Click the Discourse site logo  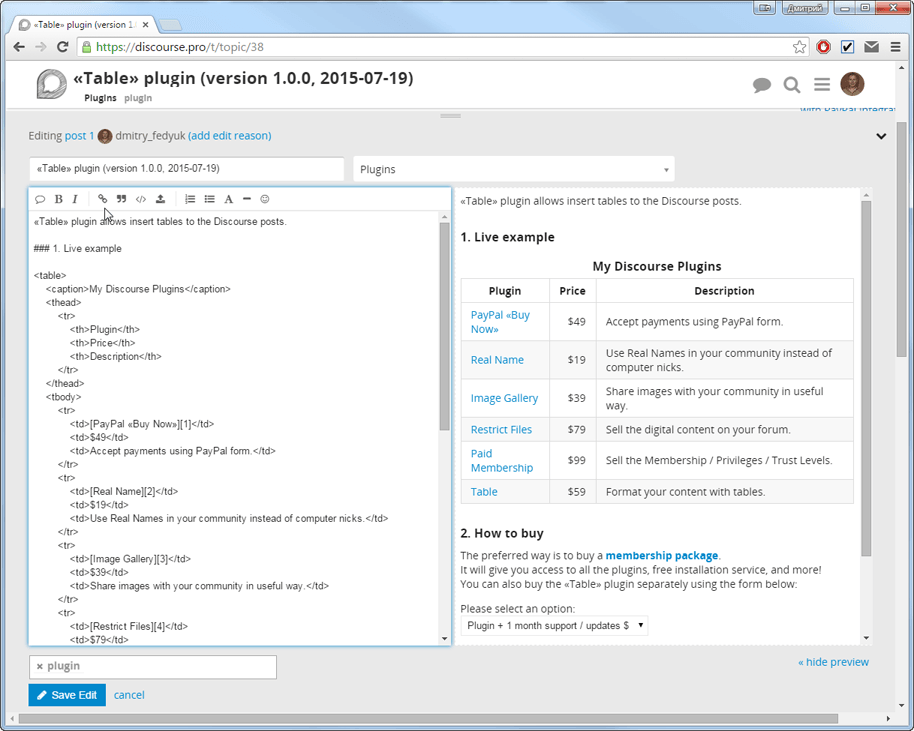[51, 85]
